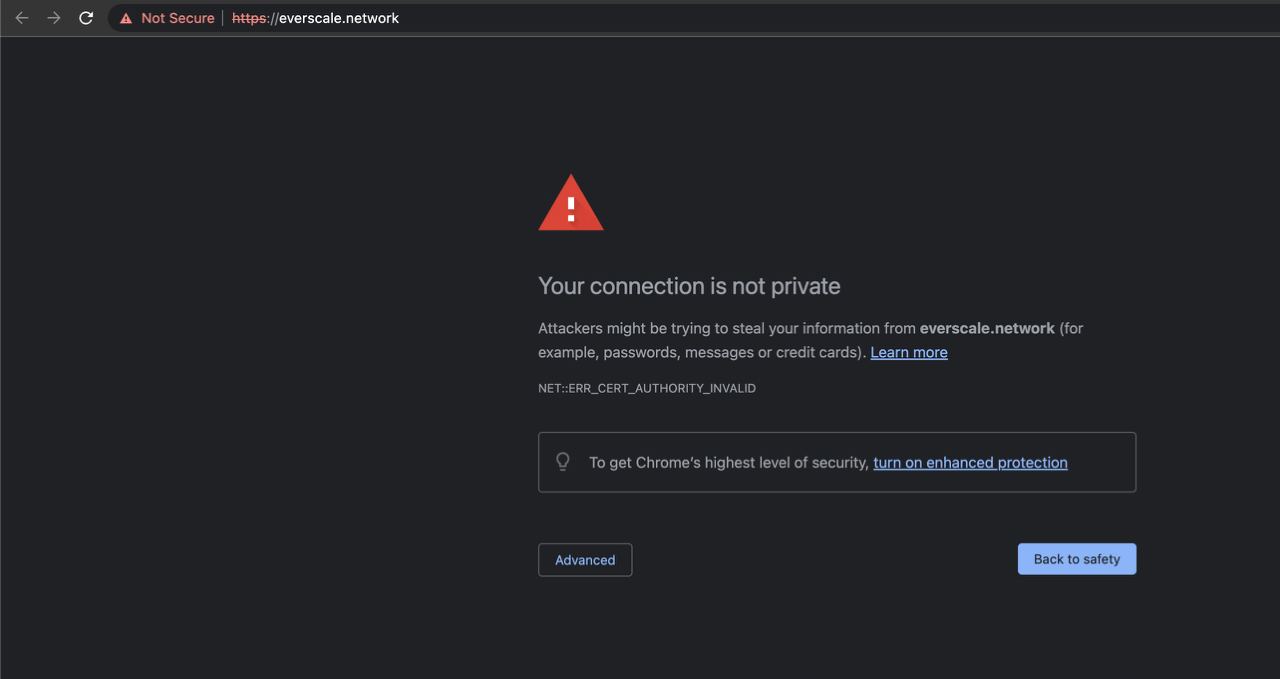
Task: Click the lightbulb icon in the security tip
Action: click(563, 462)
